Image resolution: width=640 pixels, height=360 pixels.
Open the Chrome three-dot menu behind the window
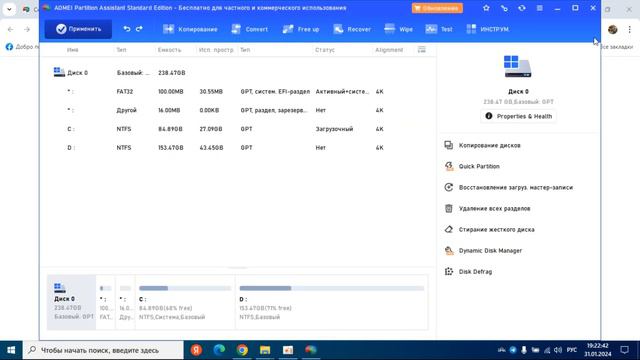click(629, 29)
